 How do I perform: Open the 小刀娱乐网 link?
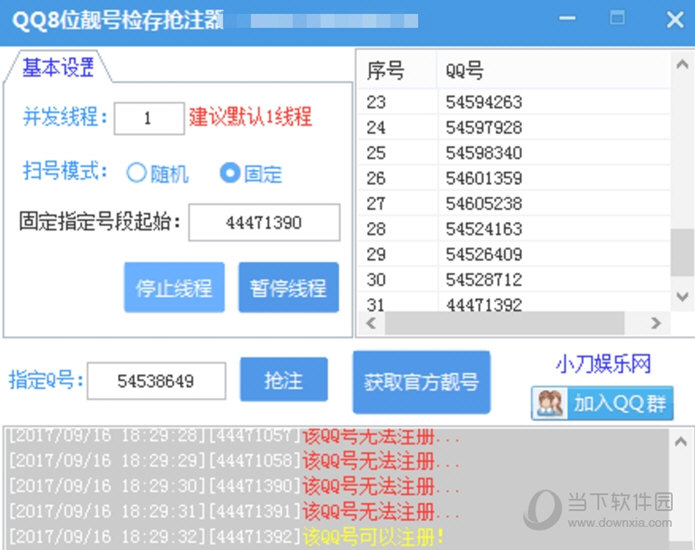pyautogui.click(x=603, y=364)
